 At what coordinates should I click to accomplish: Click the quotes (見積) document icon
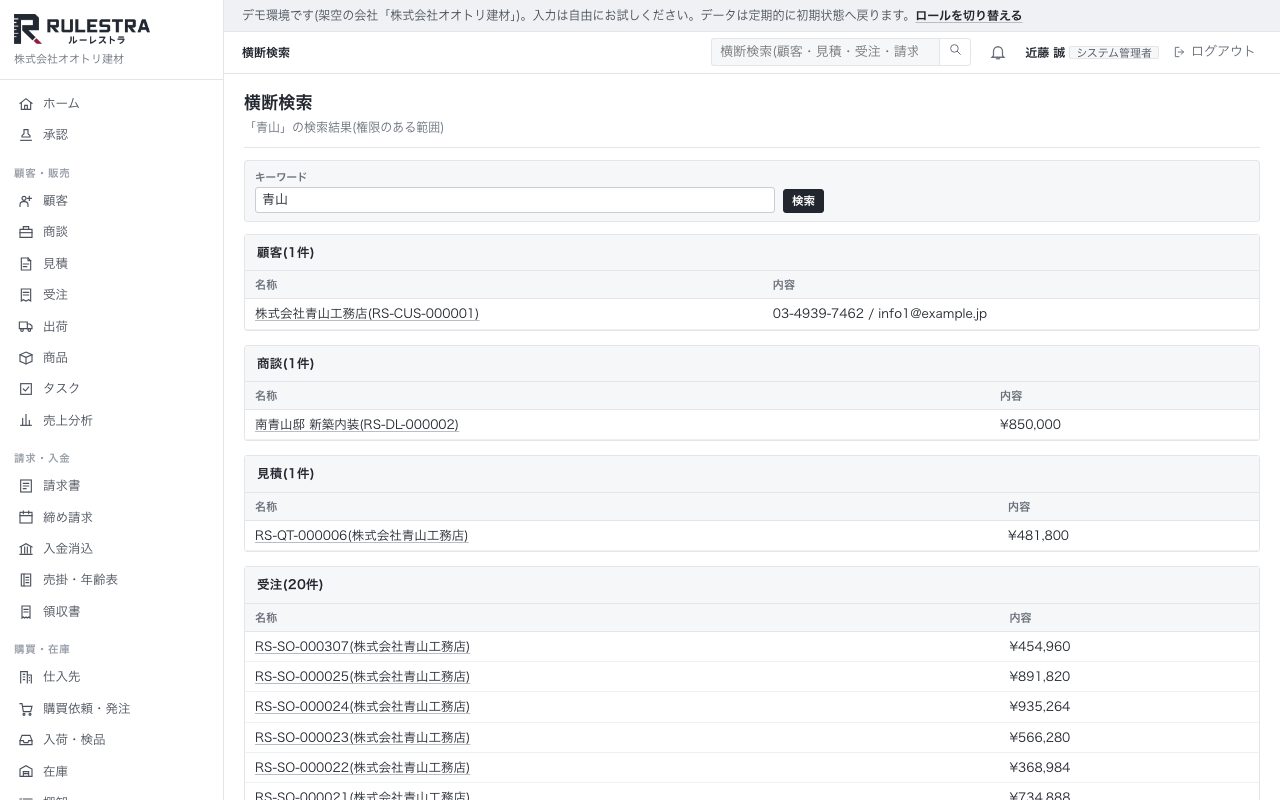tap(26, 264)
